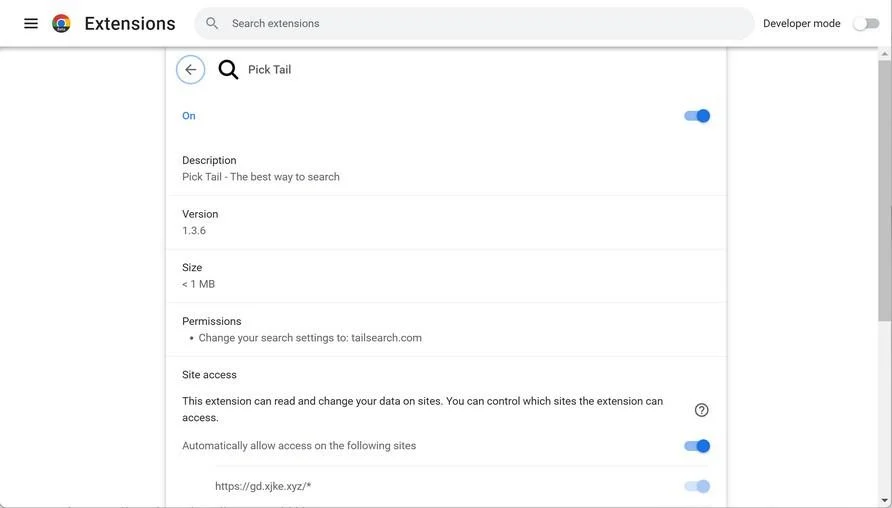Turn off the Pick Tail extension toggle

(x=697, y=116)
